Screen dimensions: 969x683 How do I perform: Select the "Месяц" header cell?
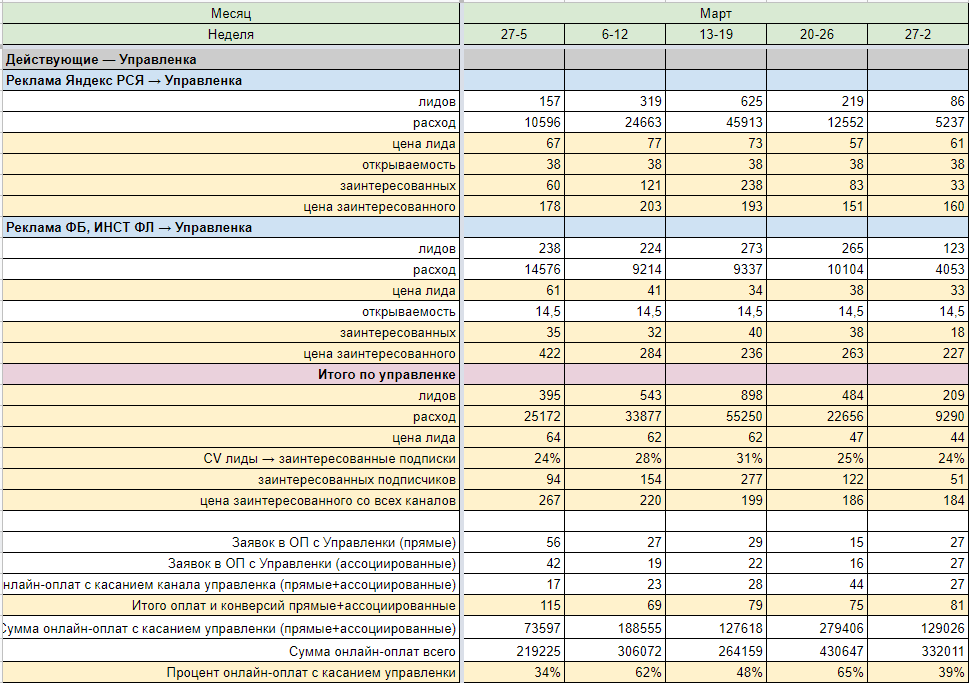click(x=230, y=13)
